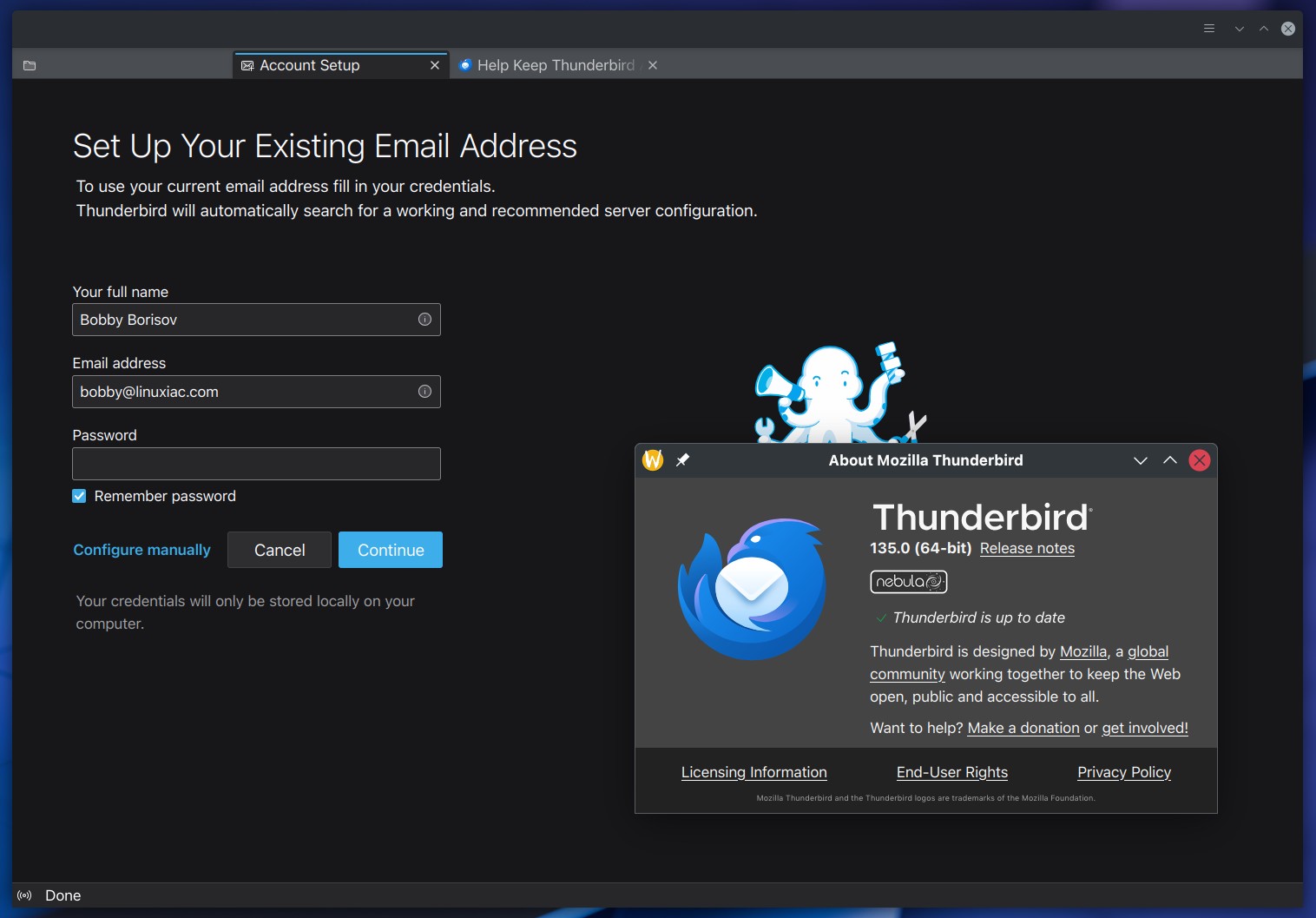The width and height of the screenshot is (1316, 918).
Task: Focus the Password input field
Action: [x=256, y=464]
